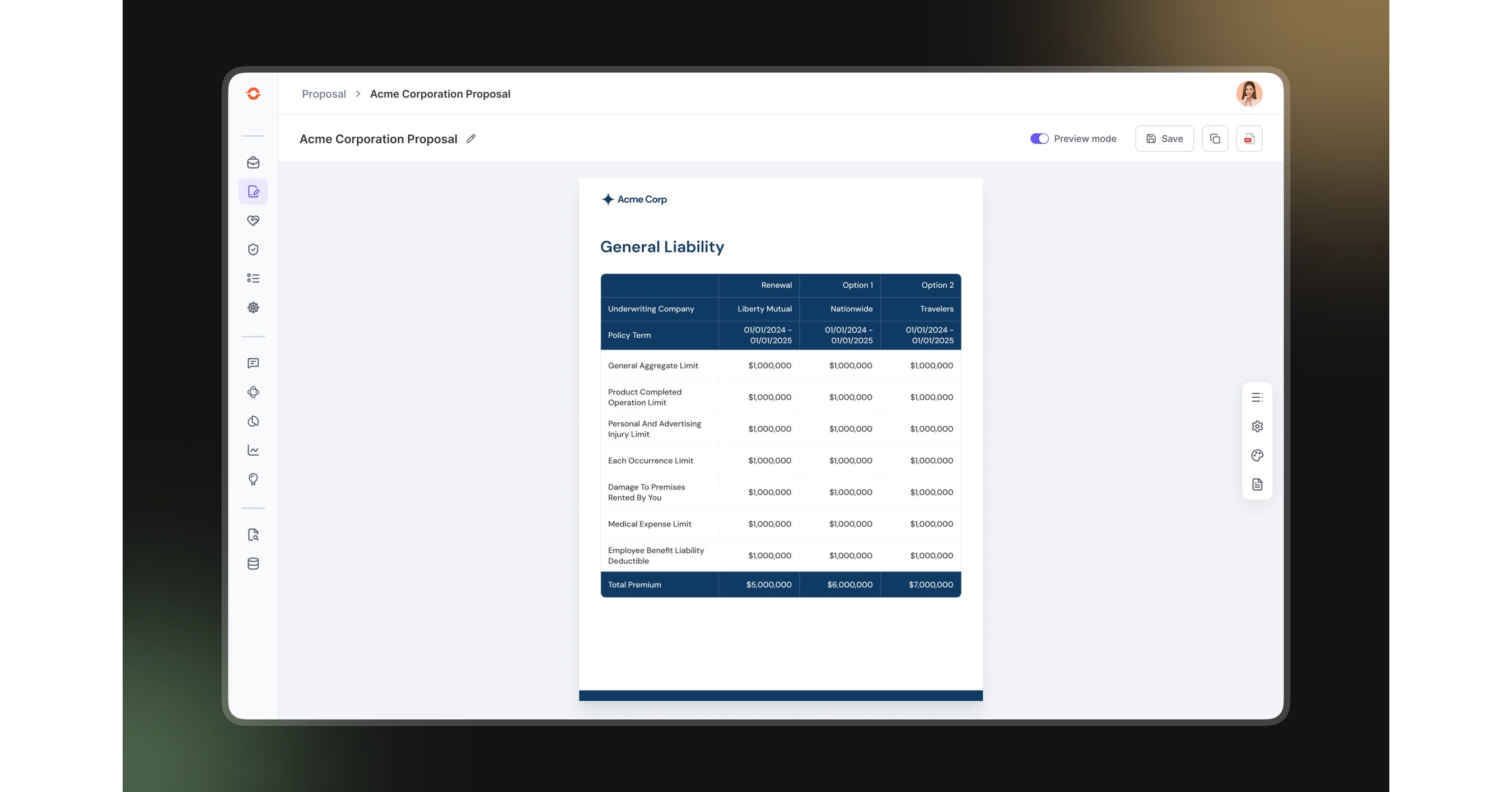Open the comments panel from the sidebar
This screenshot has height=792, width=1512.
253,363
